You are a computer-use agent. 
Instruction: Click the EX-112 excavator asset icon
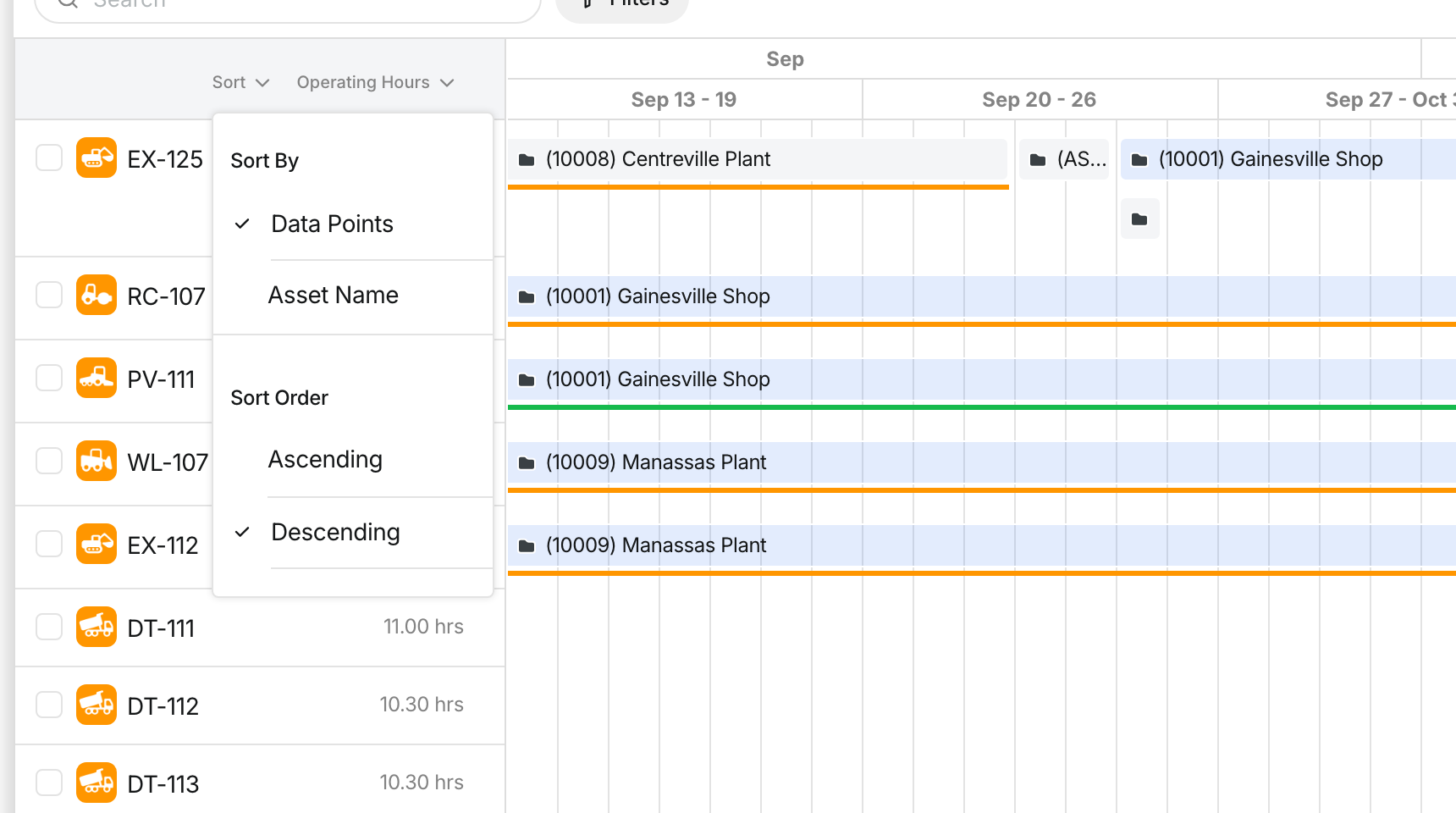[x=97, y=544]
